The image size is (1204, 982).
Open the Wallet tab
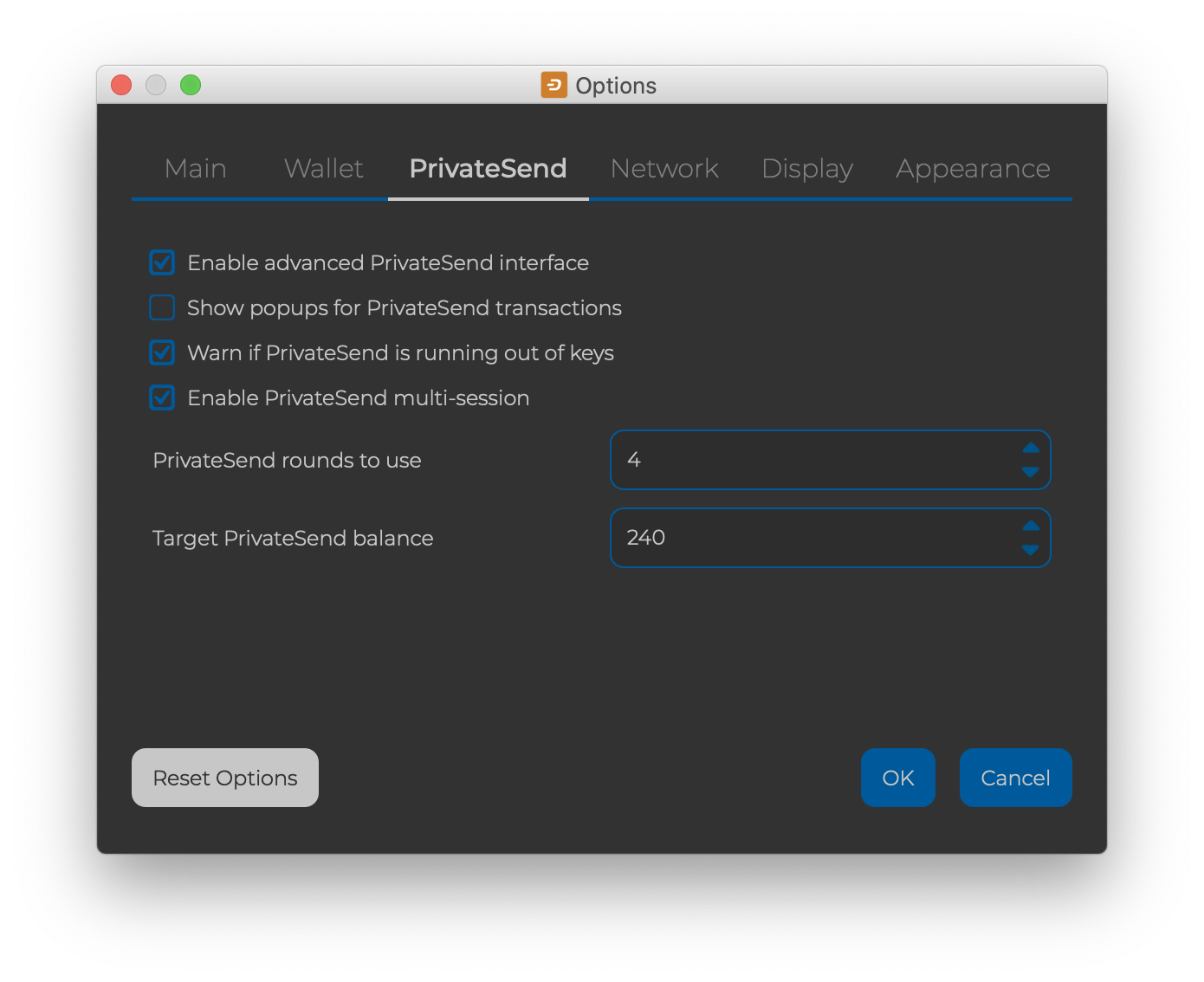(x=324, y=169)
